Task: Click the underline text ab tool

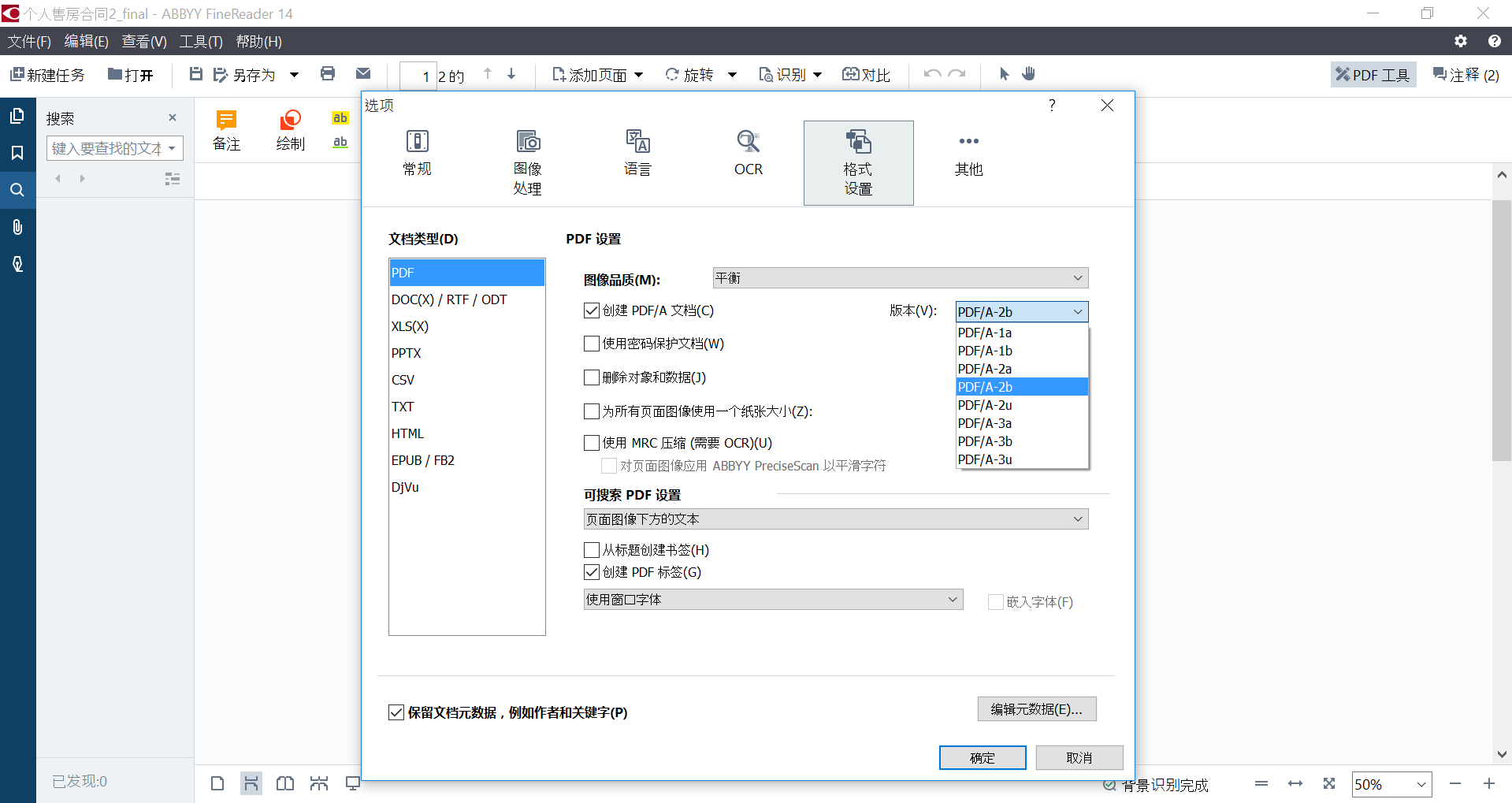Action: [x=340, y=143]
